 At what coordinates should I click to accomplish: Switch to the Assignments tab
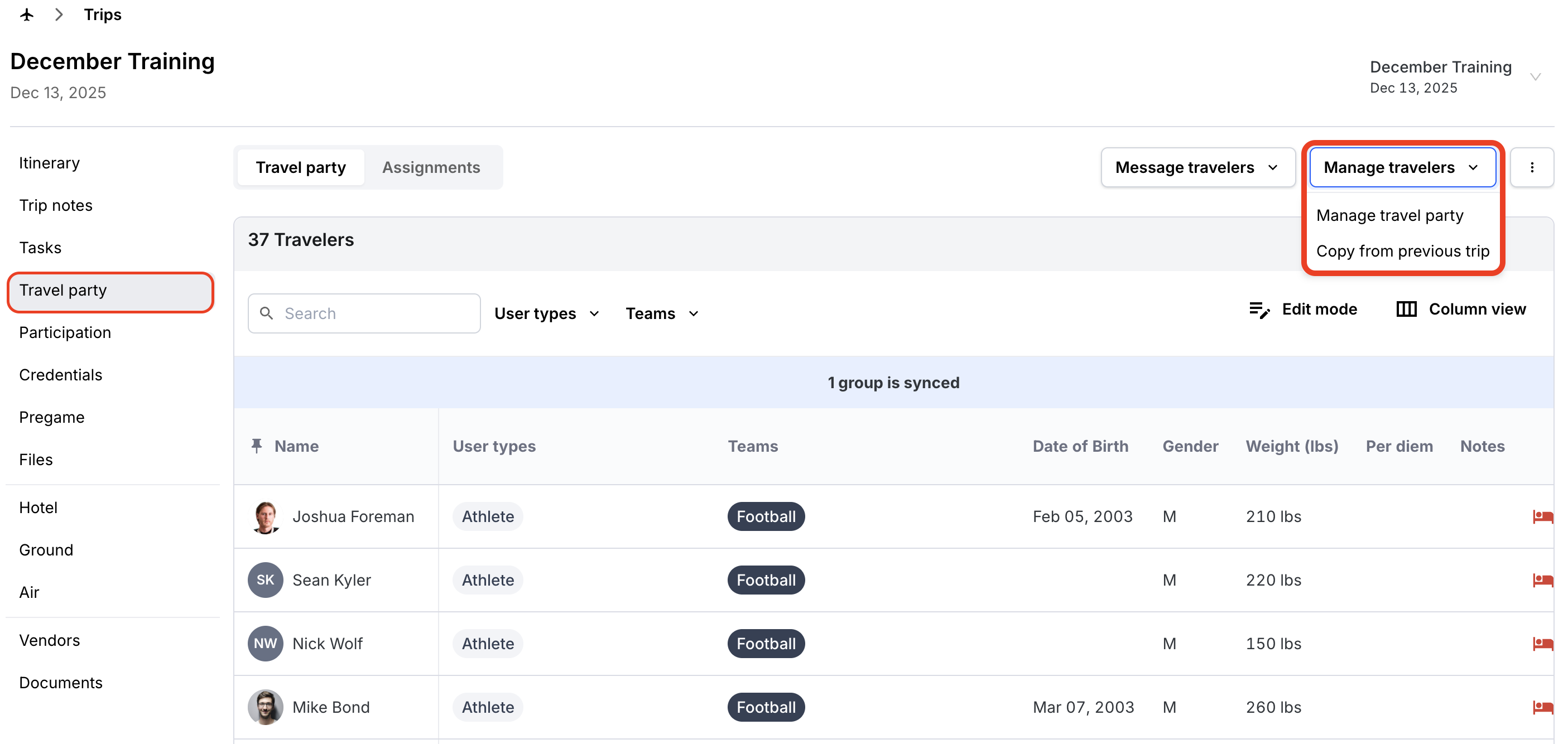[431, 167]
